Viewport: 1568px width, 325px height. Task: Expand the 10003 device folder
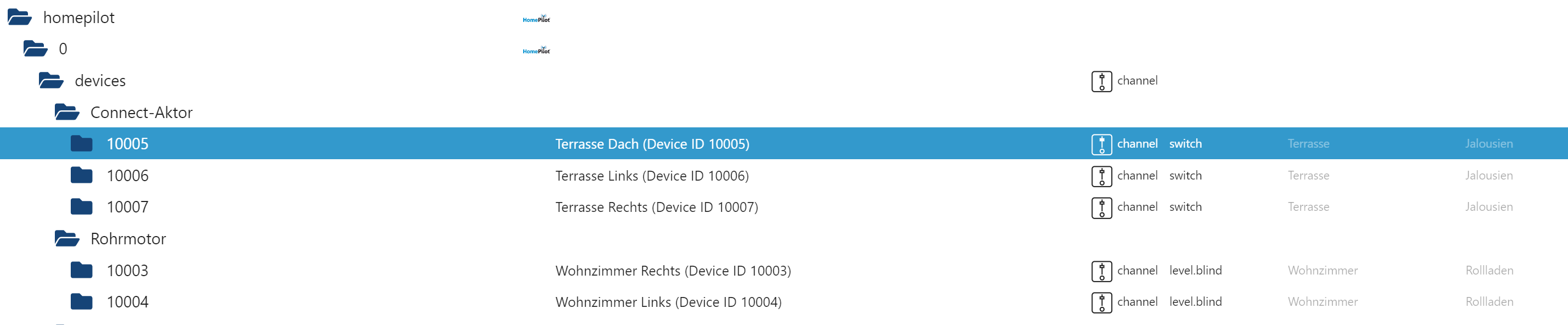(x=82, y=271)
